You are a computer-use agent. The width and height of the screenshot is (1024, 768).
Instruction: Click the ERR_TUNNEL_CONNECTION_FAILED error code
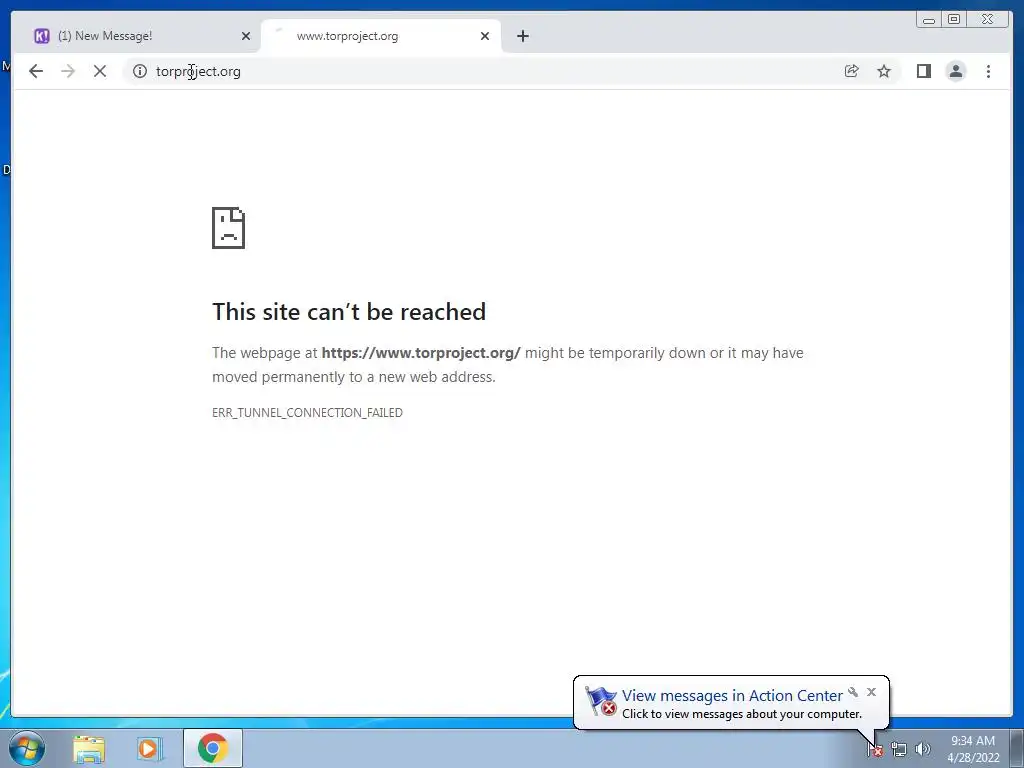tap(307, 413)
